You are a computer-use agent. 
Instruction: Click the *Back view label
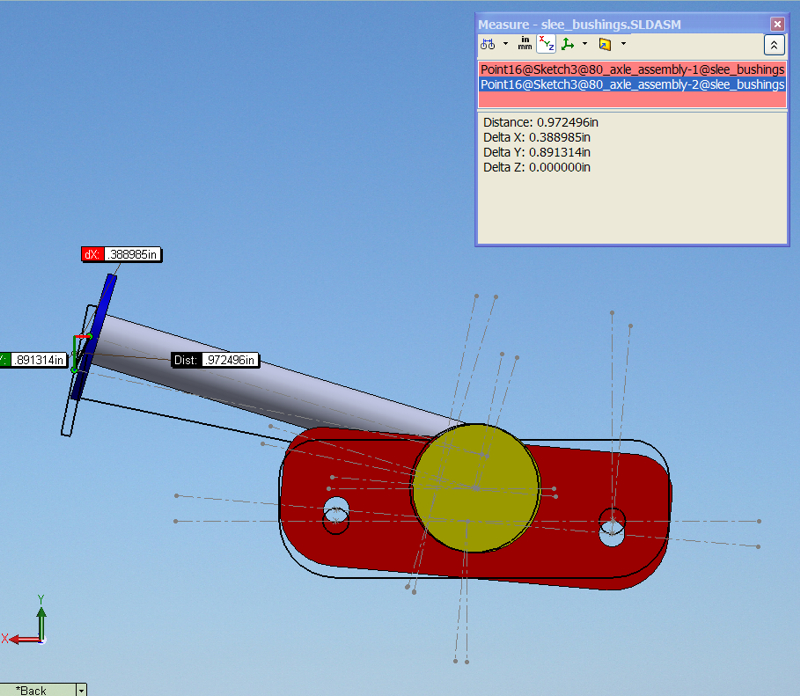point(32,690)
